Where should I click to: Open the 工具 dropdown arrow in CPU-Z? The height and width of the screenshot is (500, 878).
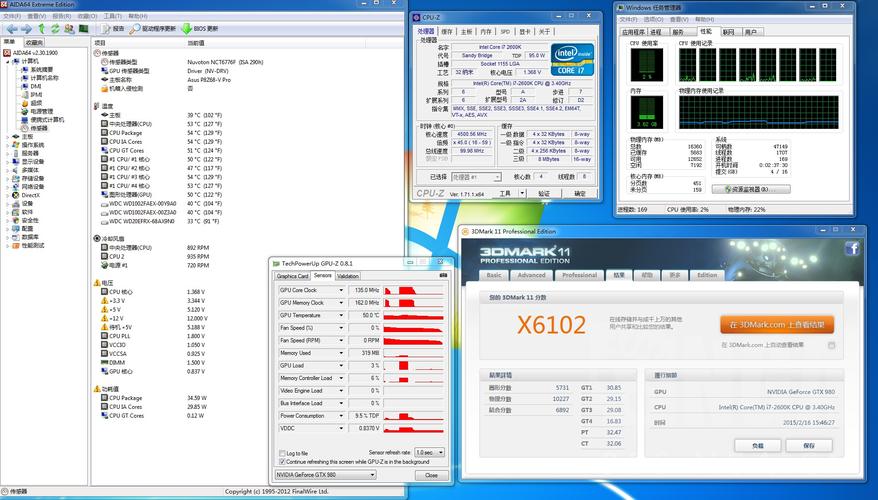click(522, 193)
